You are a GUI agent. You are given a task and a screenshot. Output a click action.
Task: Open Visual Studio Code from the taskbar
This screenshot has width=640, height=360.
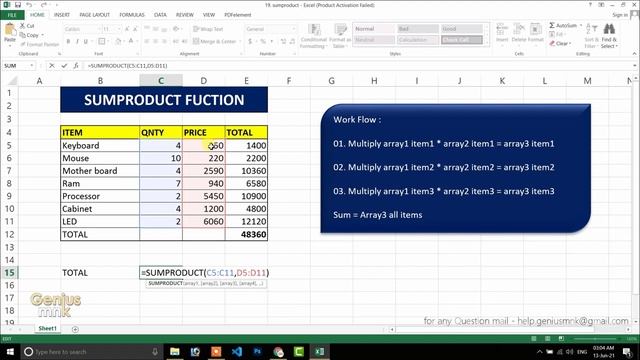[x=237, y=351]
